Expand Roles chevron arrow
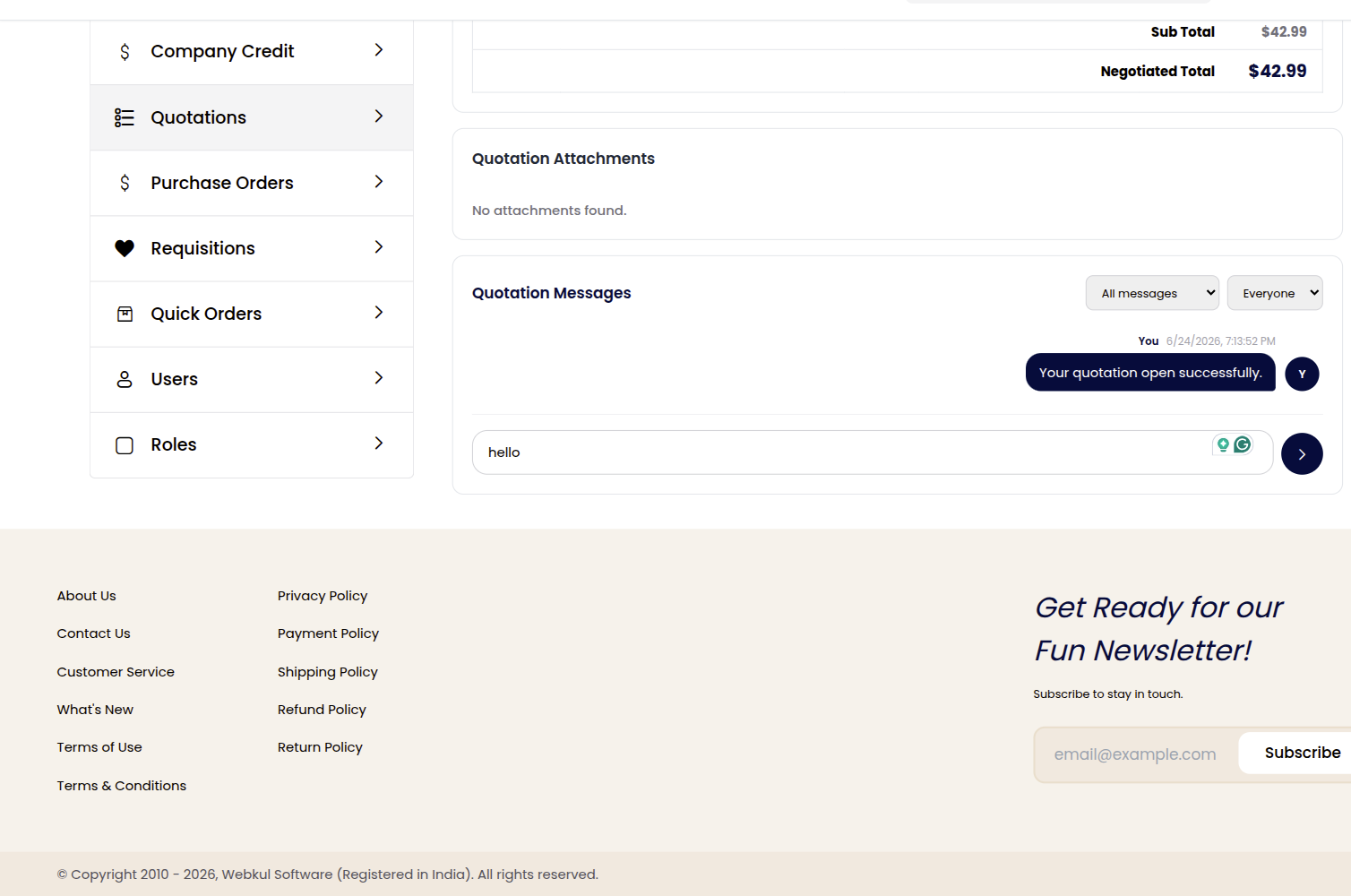The width and height of the screenshot is (1351, 896). 379,444
